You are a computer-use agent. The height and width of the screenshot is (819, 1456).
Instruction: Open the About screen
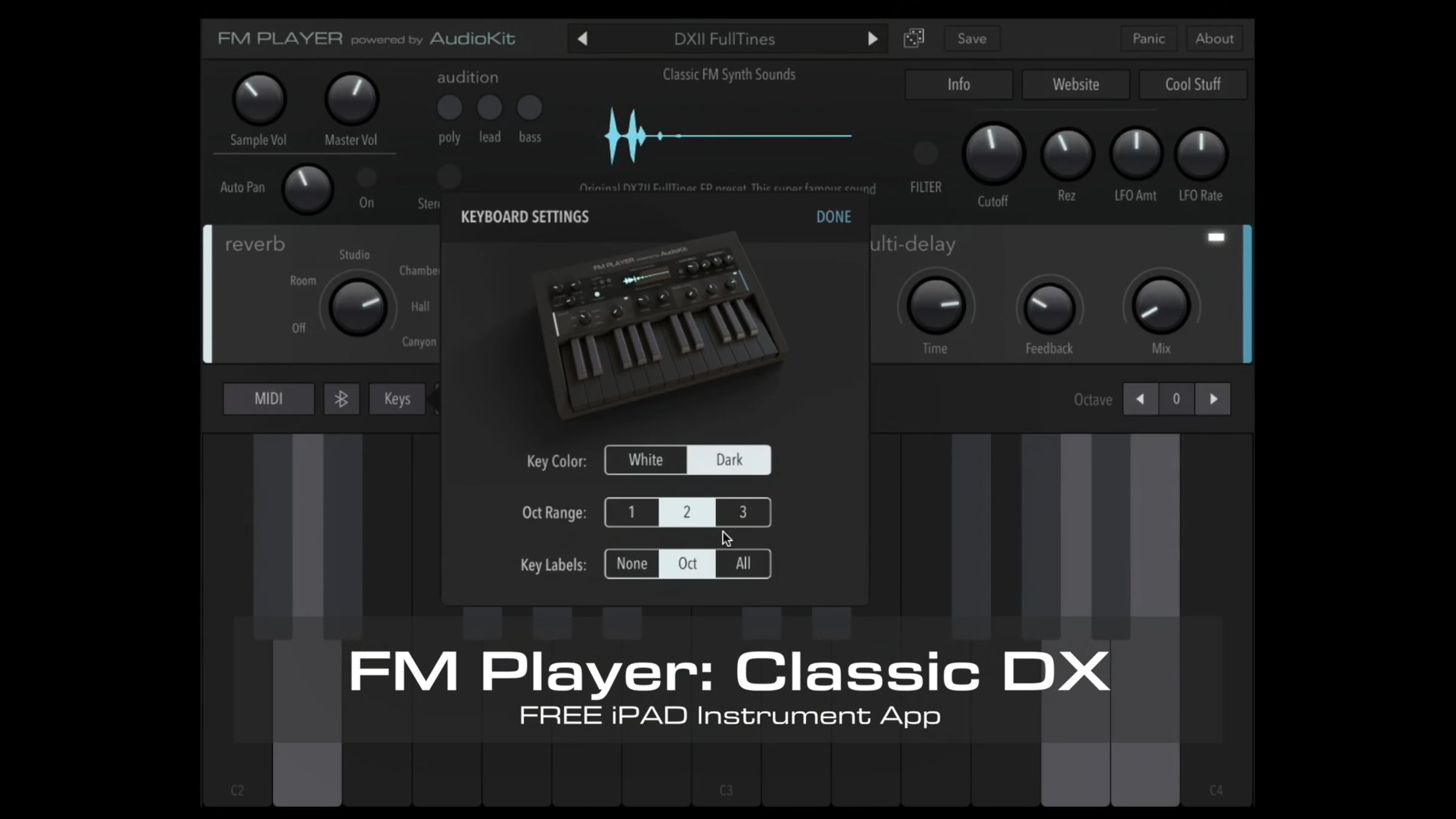pos(1215,38)
